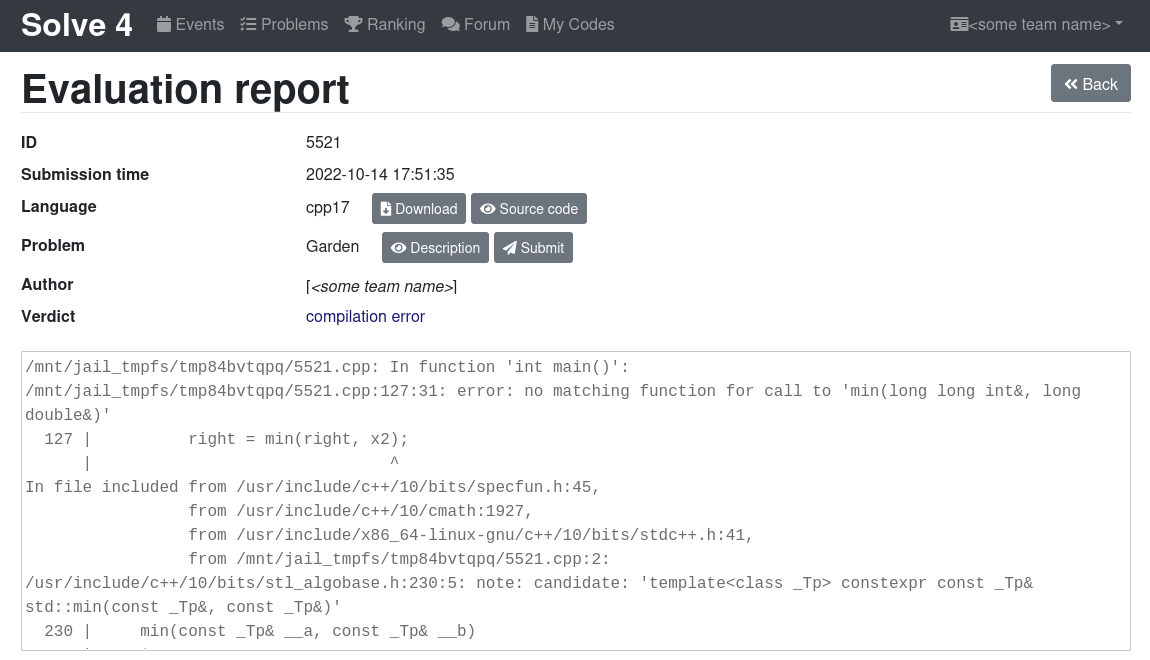Click the trophy icon for Ranking
Image resolution: width=1150 pixels, height=660 pixels.
coord(353,24)
